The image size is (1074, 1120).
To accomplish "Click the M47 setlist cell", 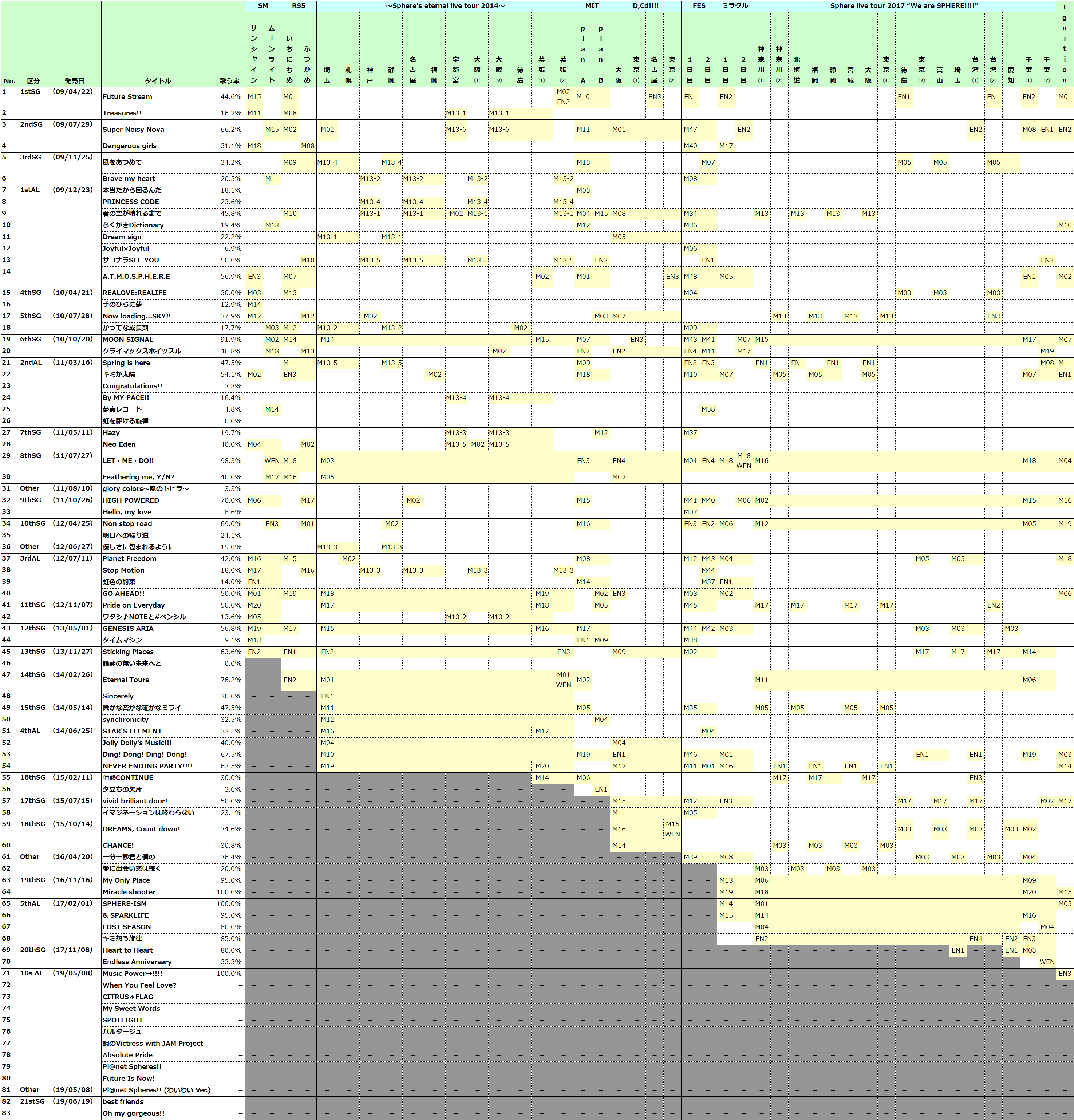I will click(690, 130).
